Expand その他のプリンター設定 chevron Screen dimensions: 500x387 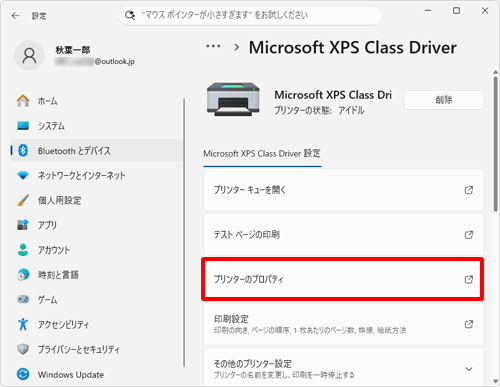tap(469, 369)
